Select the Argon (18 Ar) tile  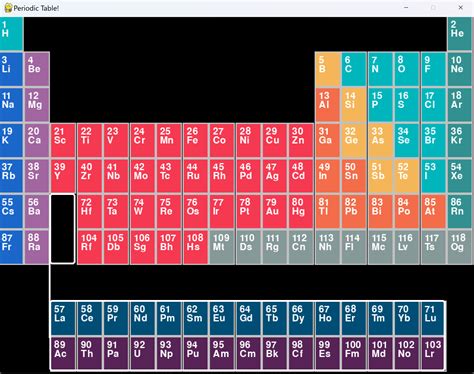click(x=460, y=104)
